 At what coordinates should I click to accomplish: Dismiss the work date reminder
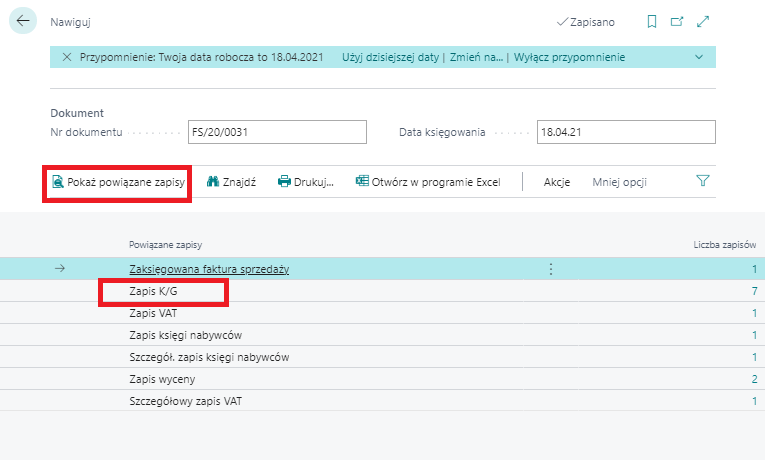click(67, 57)
